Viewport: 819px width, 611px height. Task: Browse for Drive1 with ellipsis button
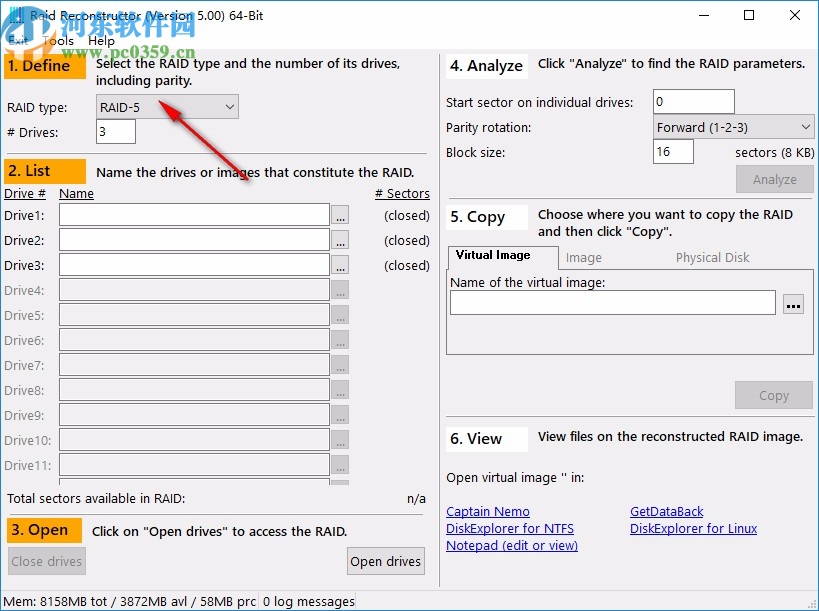pyautogui.click(x=340, y=215)
